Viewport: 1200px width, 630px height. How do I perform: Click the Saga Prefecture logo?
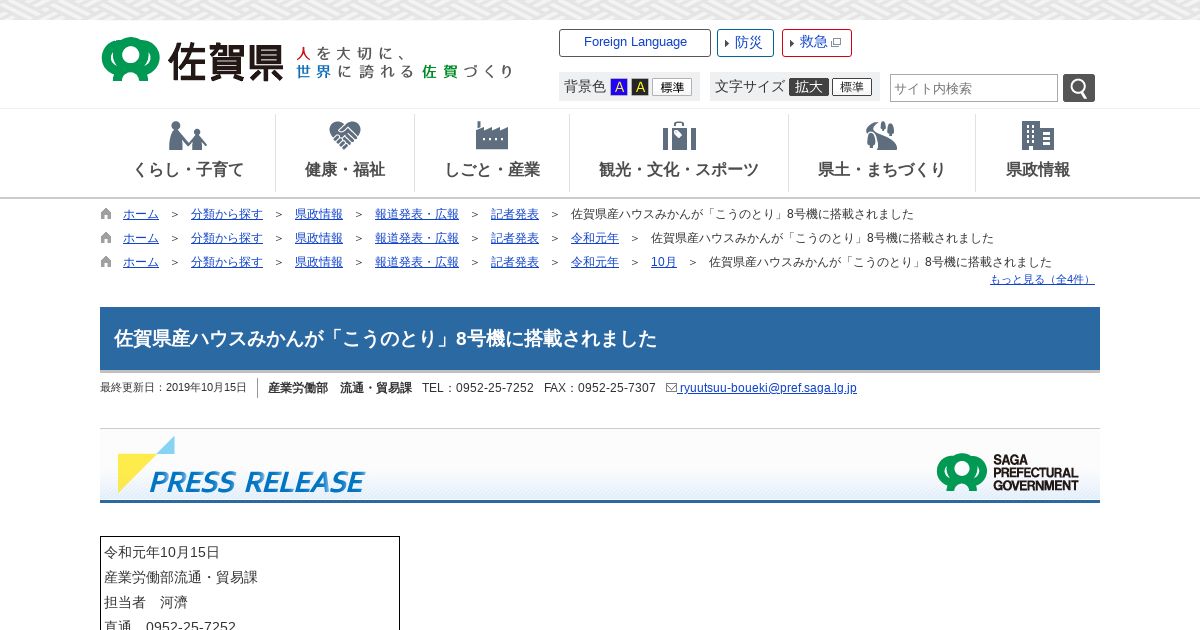[x=192, y=60]
